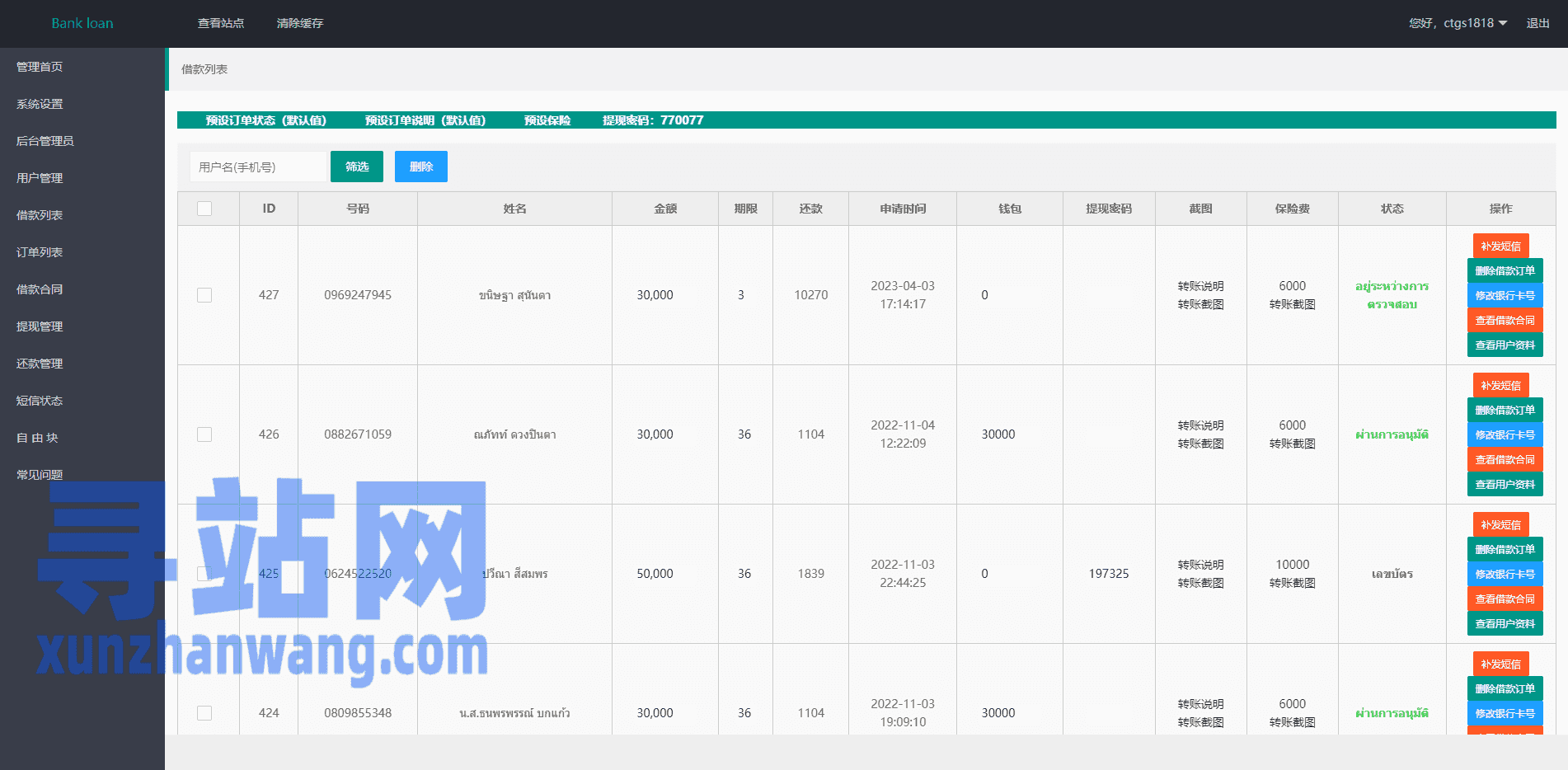Image resolution: width=1568 pixels, height=770 pixels.
Task: Click 预设订单状态 (默认值) in green bar
Action: [x=265, y=120]
